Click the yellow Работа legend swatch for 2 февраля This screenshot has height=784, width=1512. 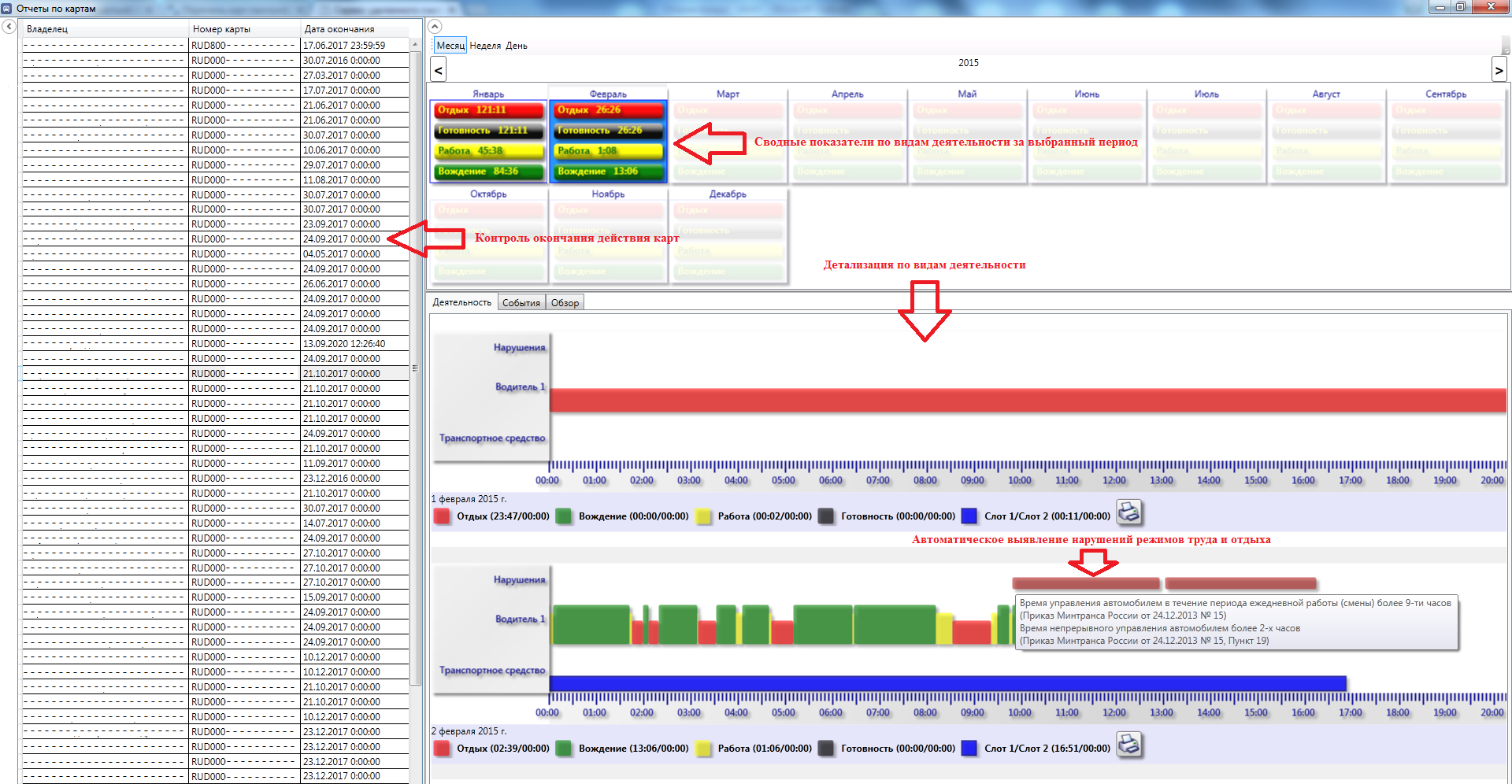click(702, 749)
